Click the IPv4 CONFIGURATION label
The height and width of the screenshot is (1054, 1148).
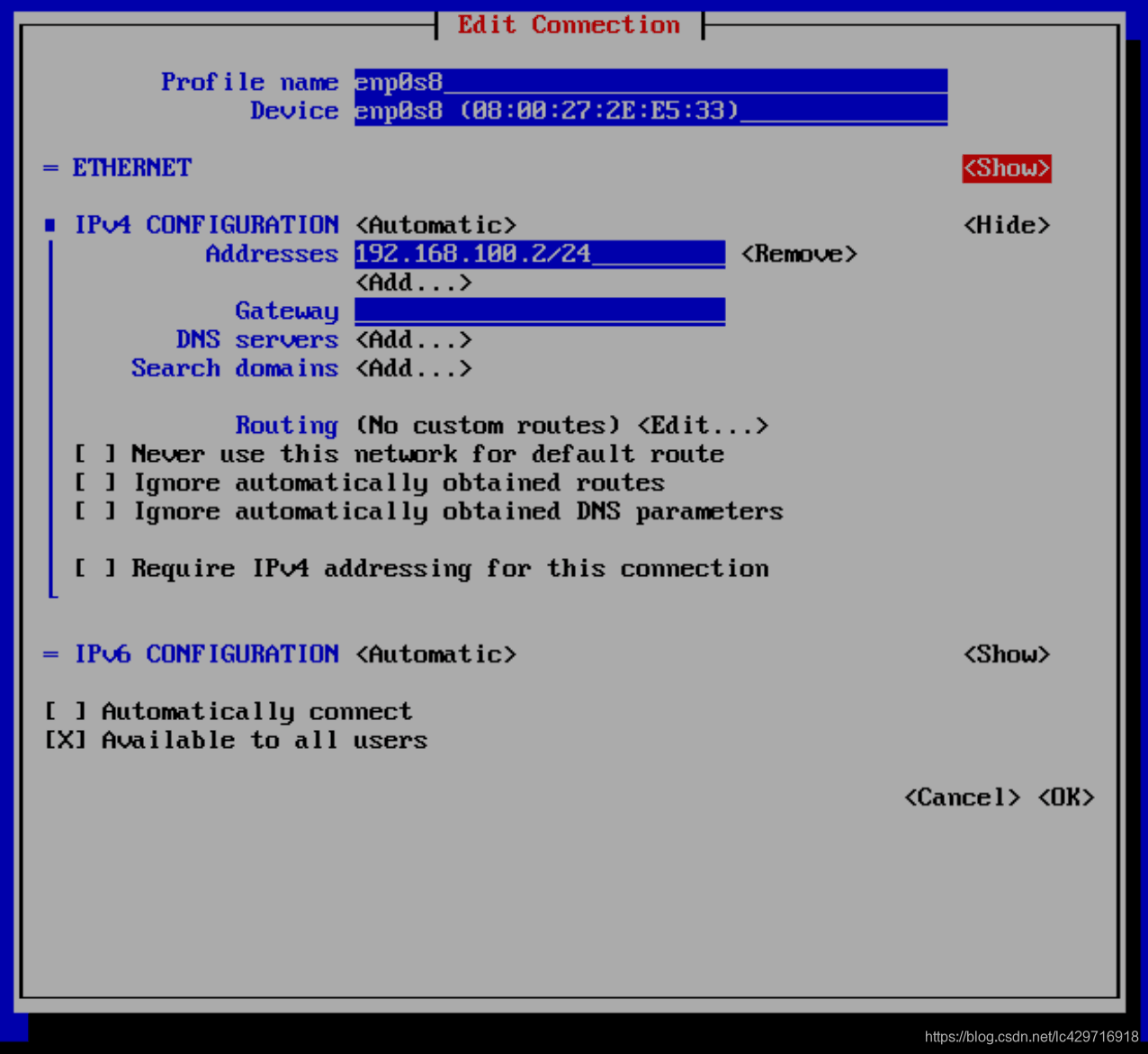pos(206,225)
